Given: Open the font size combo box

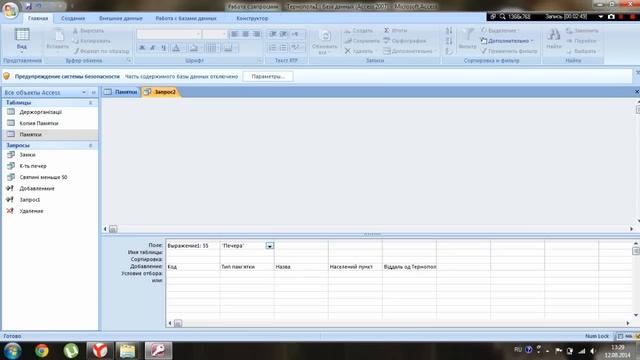Looking at the screenshot, I should (x=214, y=34).
